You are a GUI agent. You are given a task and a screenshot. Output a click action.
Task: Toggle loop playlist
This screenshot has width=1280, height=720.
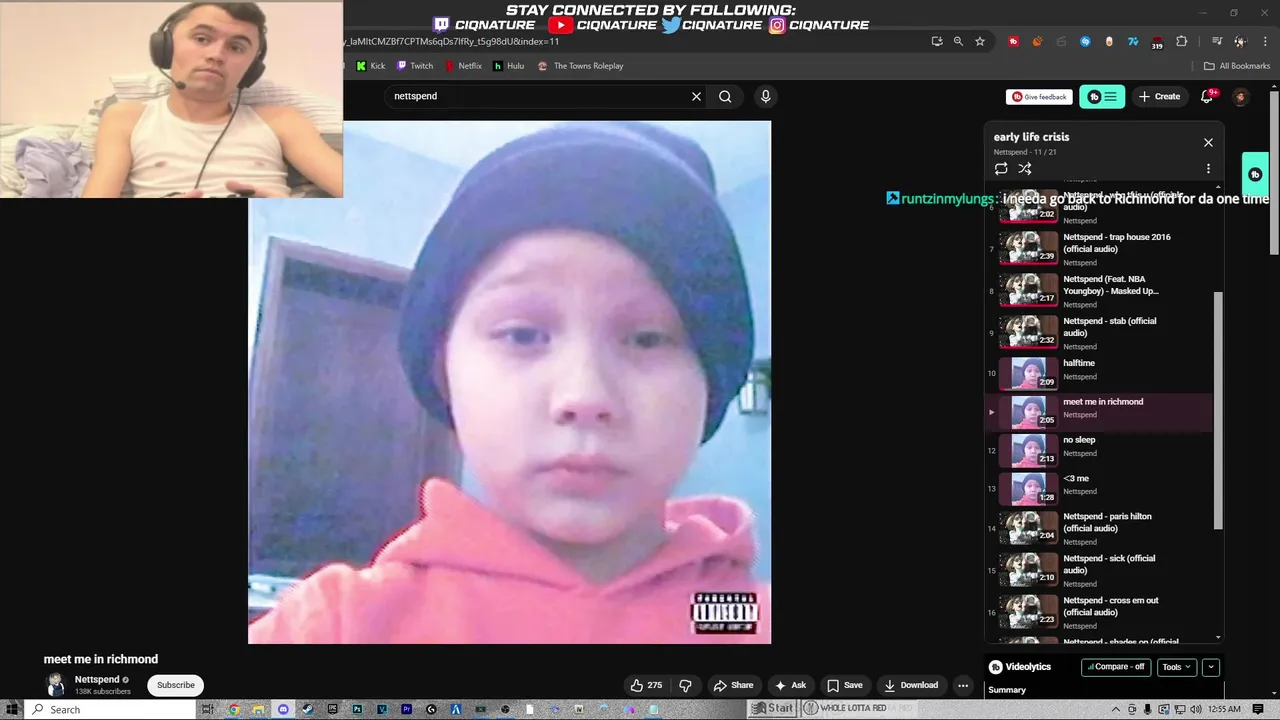pyautogui.click(x=1001, y=169)
